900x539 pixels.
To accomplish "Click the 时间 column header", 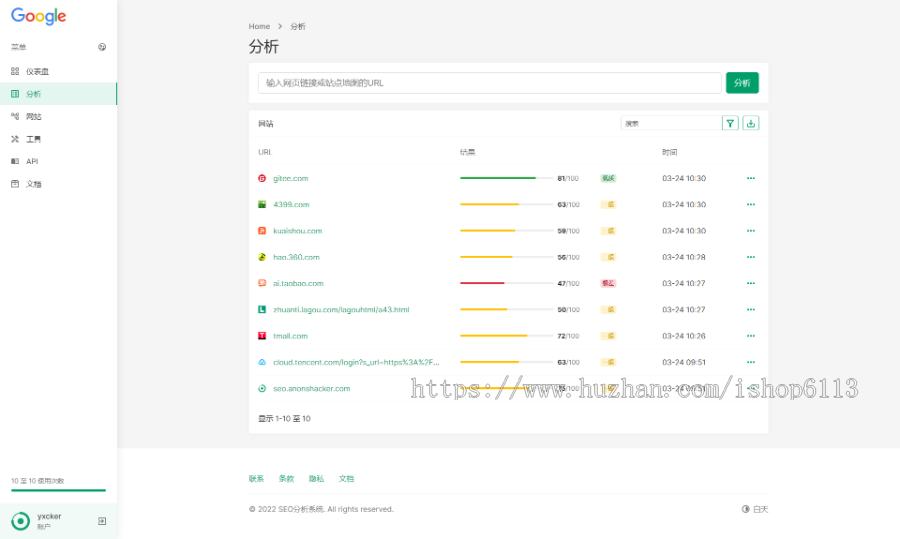I will coord(669,152).
